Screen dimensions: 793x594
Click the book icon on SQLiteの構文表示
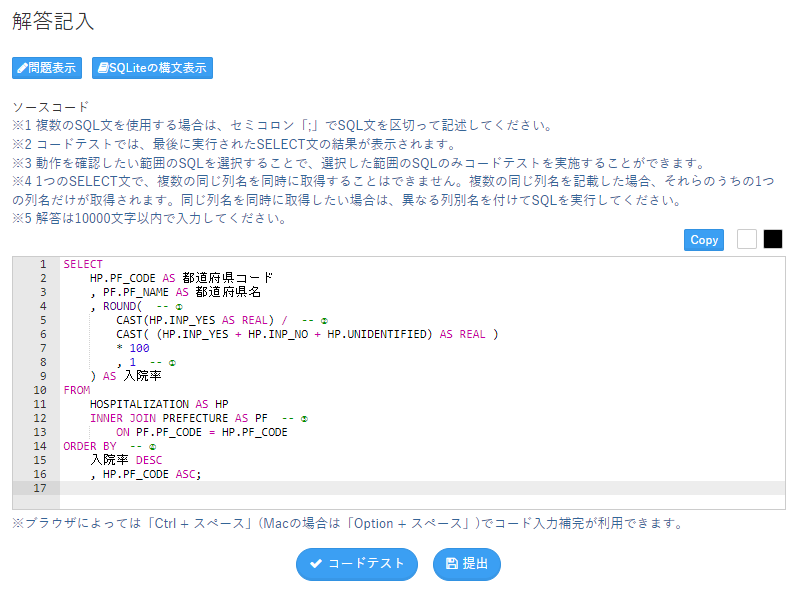tap(103, 68)
